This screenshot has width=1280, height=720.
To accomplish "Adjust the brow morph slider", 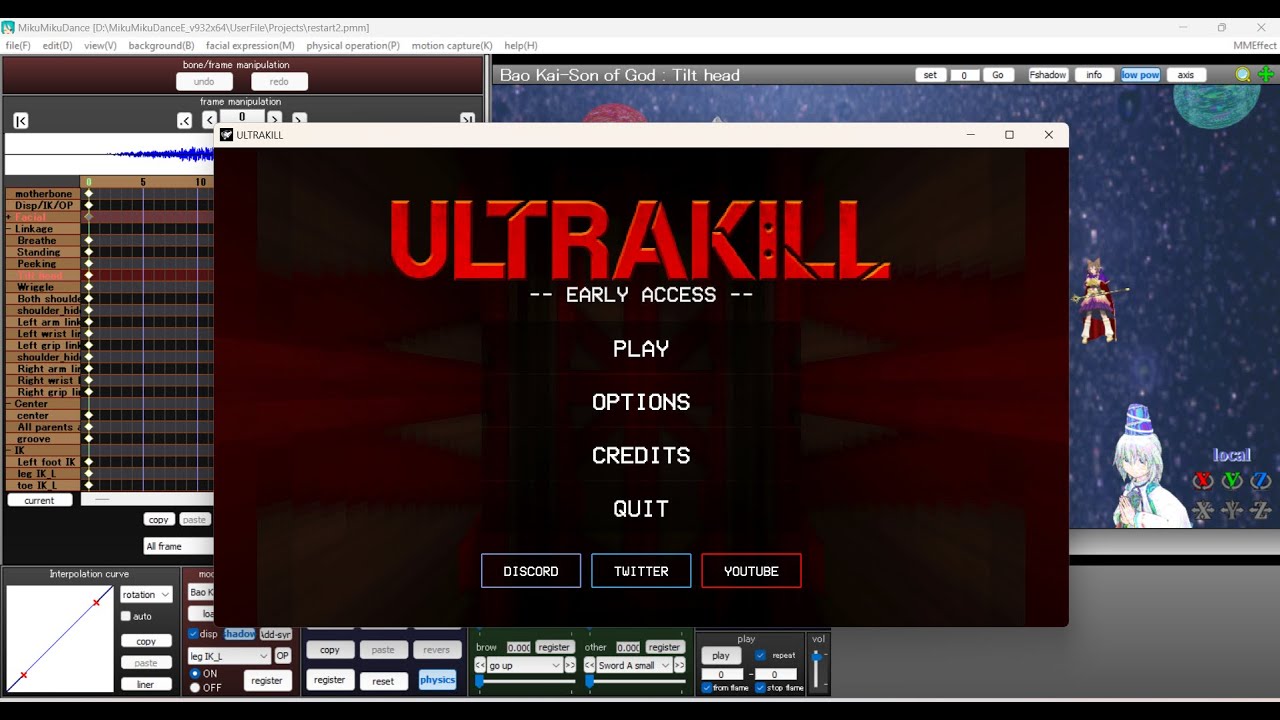I will pyautogui.click(x=525, y=681).
